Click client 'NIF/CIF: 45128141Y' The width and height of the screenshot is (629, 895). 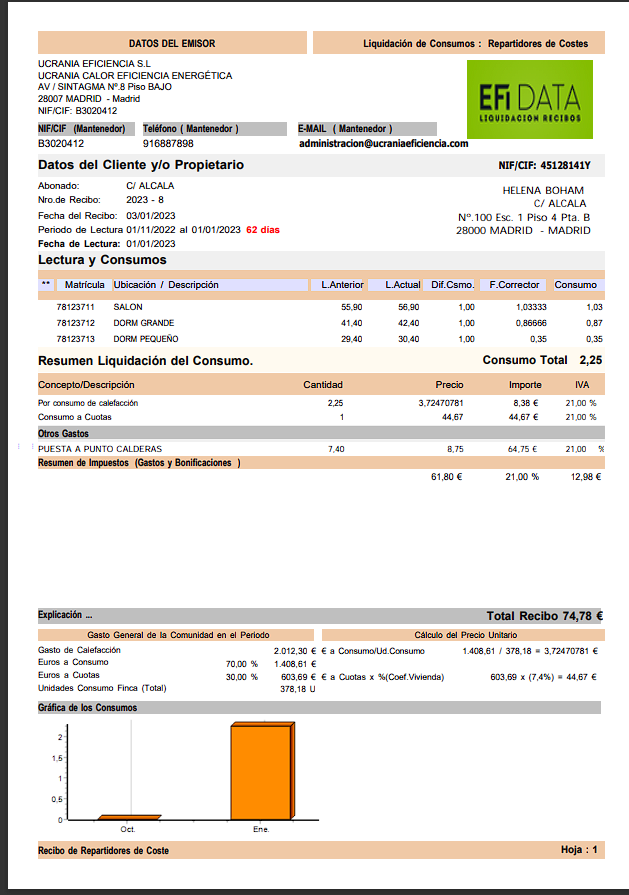point(545,166)
